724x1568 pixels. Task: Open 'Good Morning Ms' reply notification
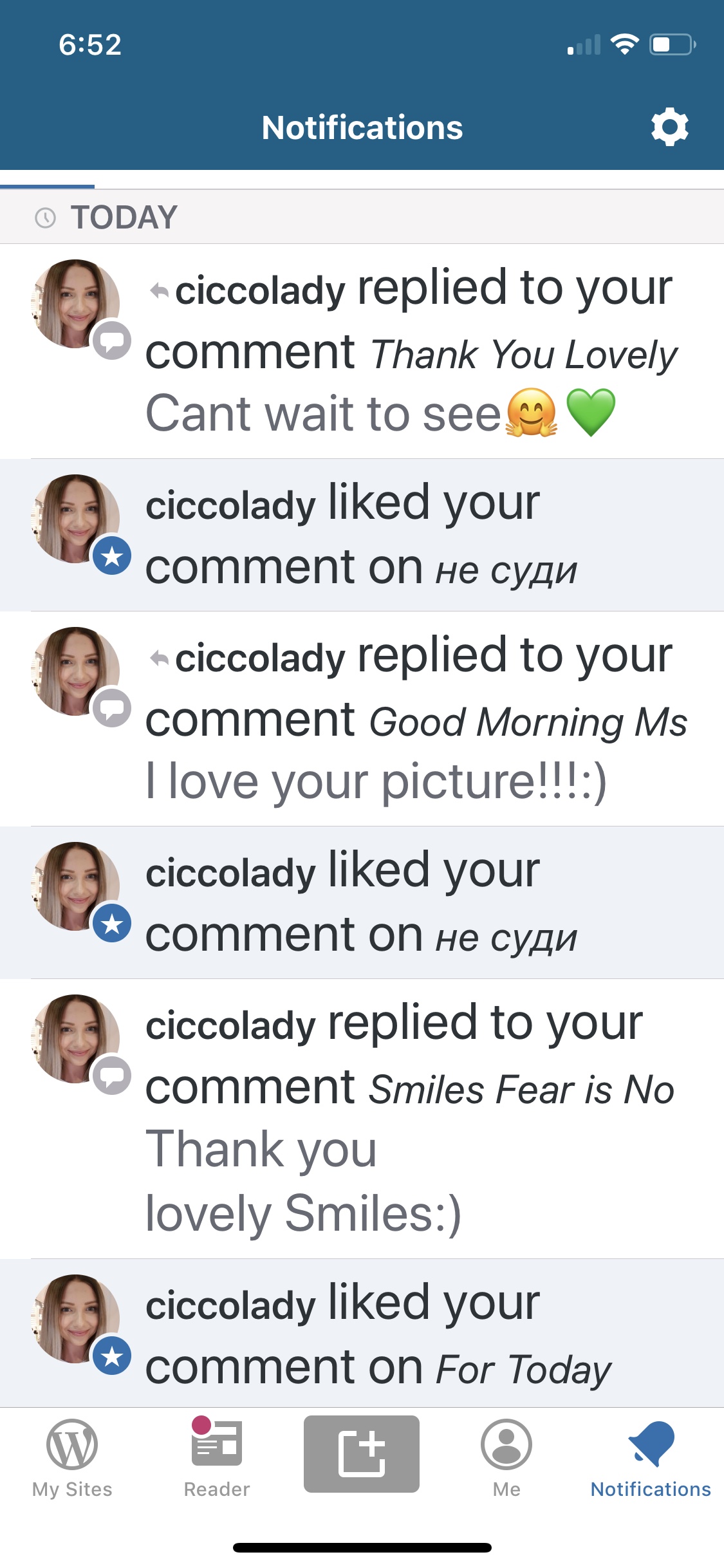pos(362,719)
